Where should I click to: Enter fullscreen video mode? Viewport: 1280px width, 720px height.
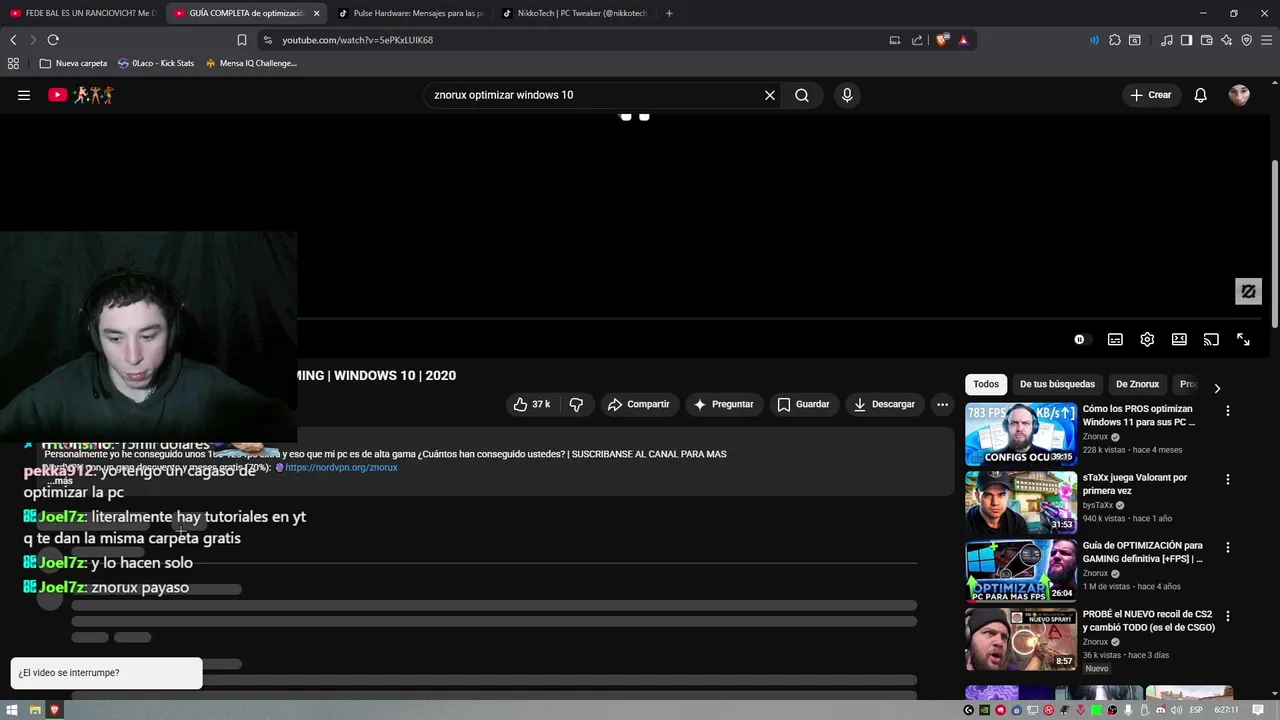click(1243, 340)
